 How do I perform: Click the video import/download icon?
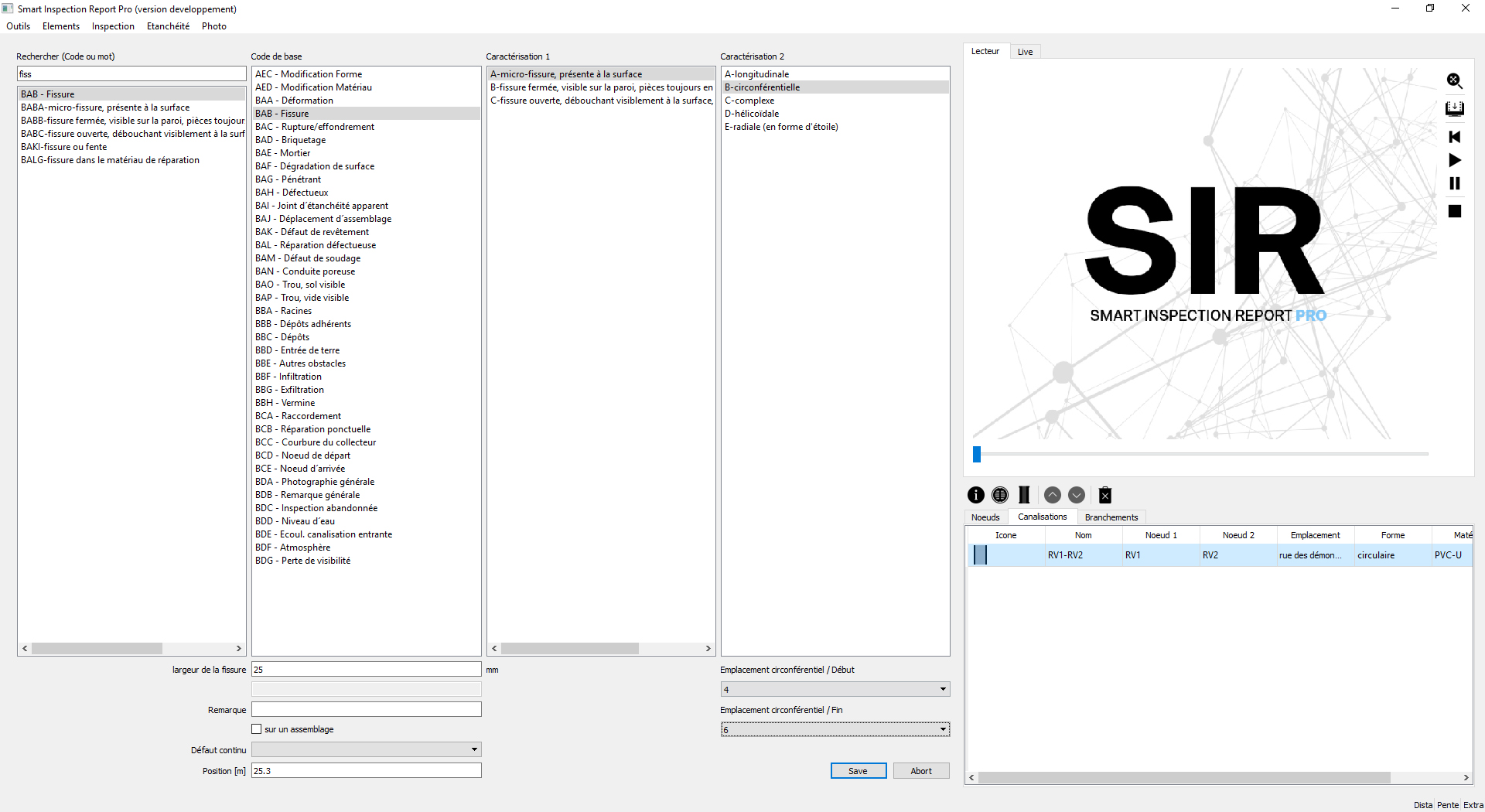click(x=1454, y=108)
